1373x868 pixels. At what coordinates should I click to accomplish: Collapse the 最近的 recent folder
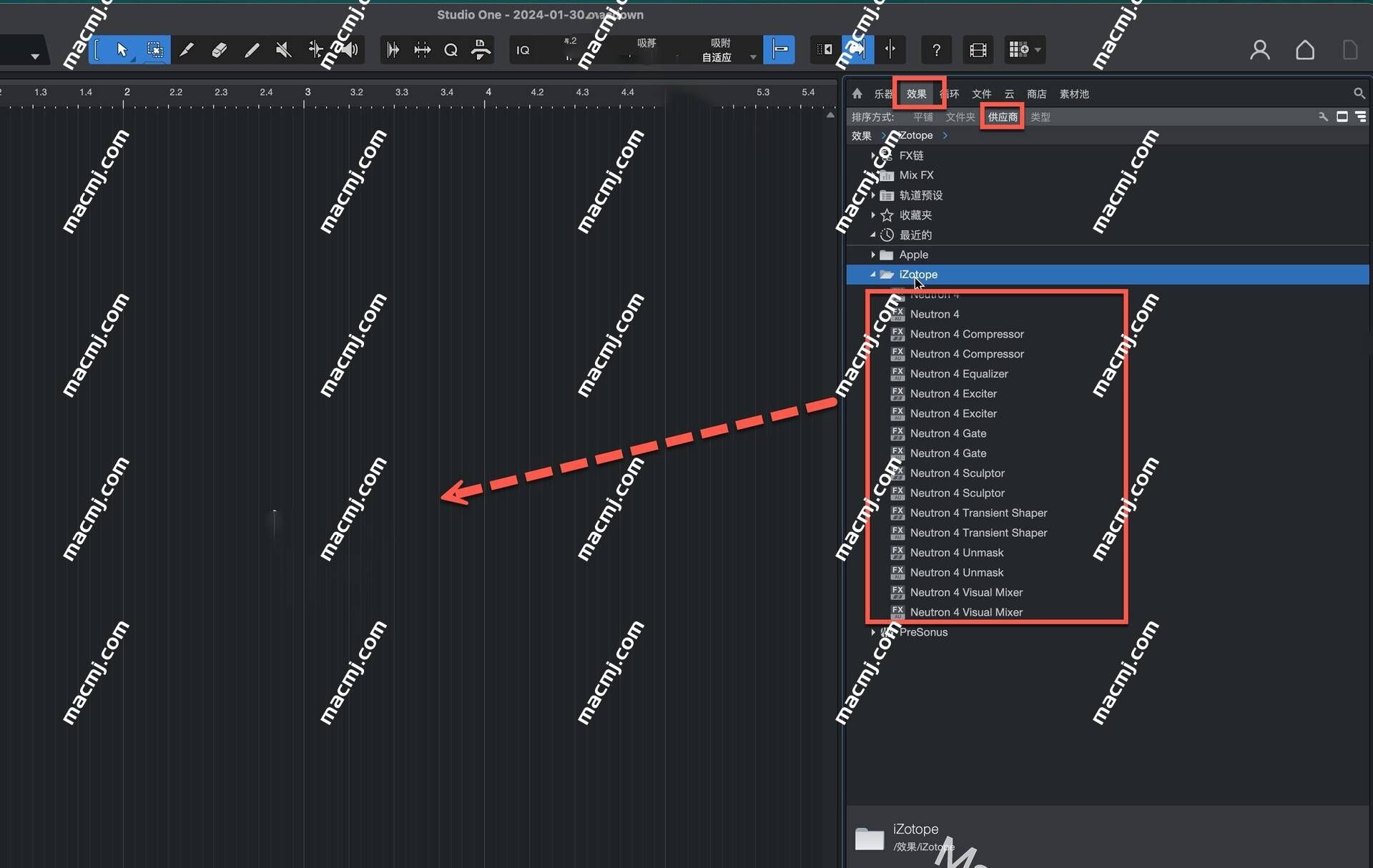click(873, 235)
